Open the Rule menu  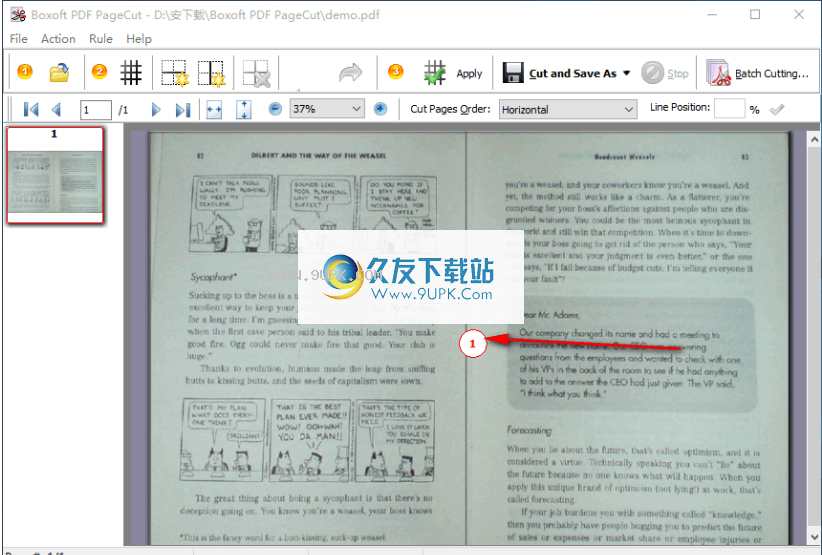coord(101,39)
